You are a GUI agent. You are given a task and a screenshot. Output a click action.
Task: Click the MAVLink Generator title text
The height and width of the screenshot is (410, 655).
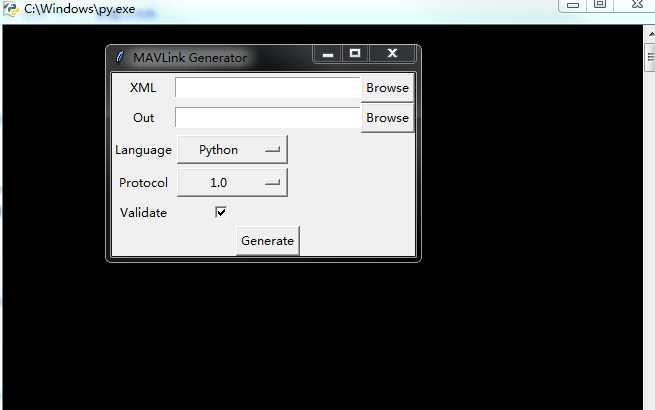190,58
